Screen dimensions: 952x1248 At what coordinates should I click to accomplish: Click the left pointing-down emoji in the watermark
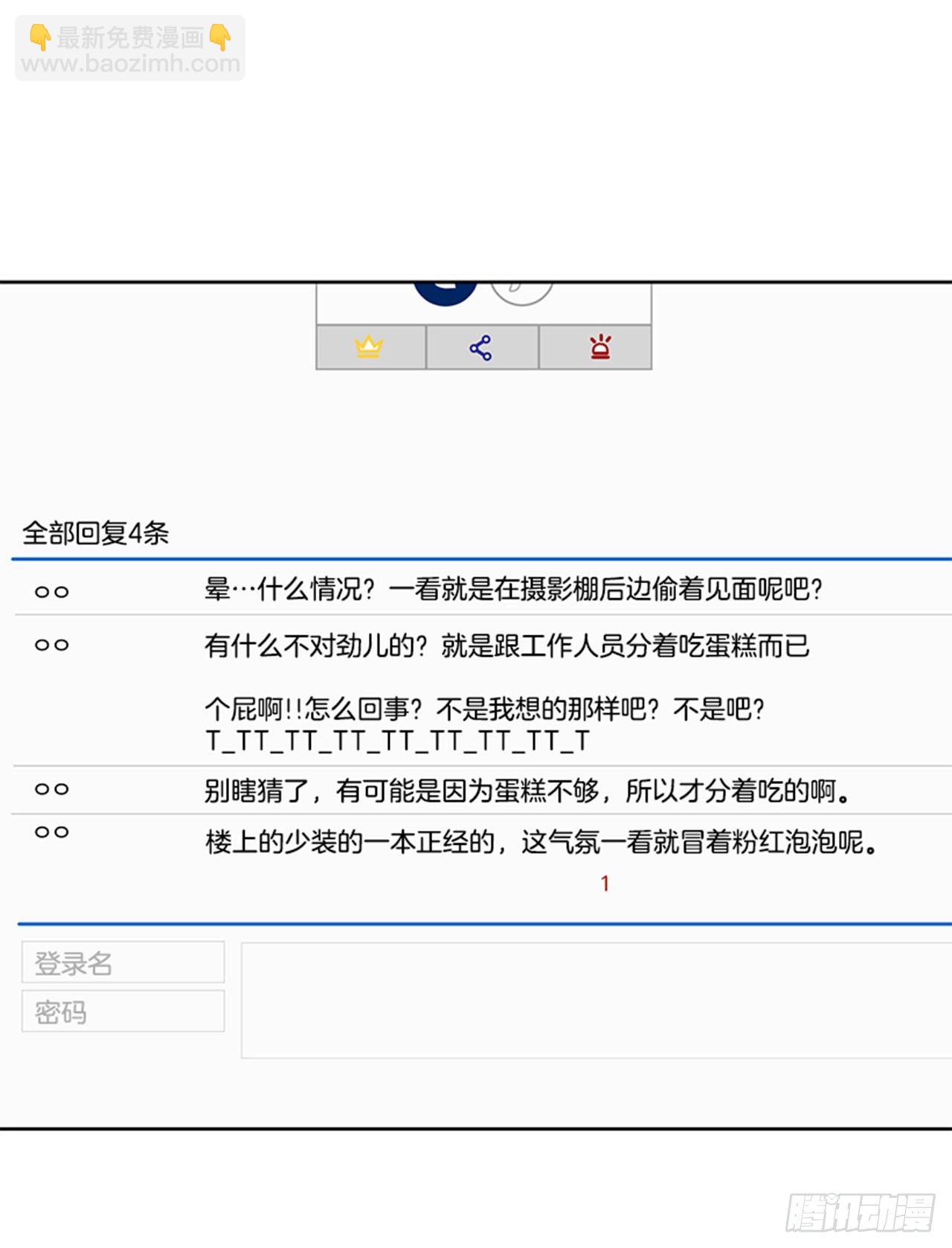tap(39, 36)
